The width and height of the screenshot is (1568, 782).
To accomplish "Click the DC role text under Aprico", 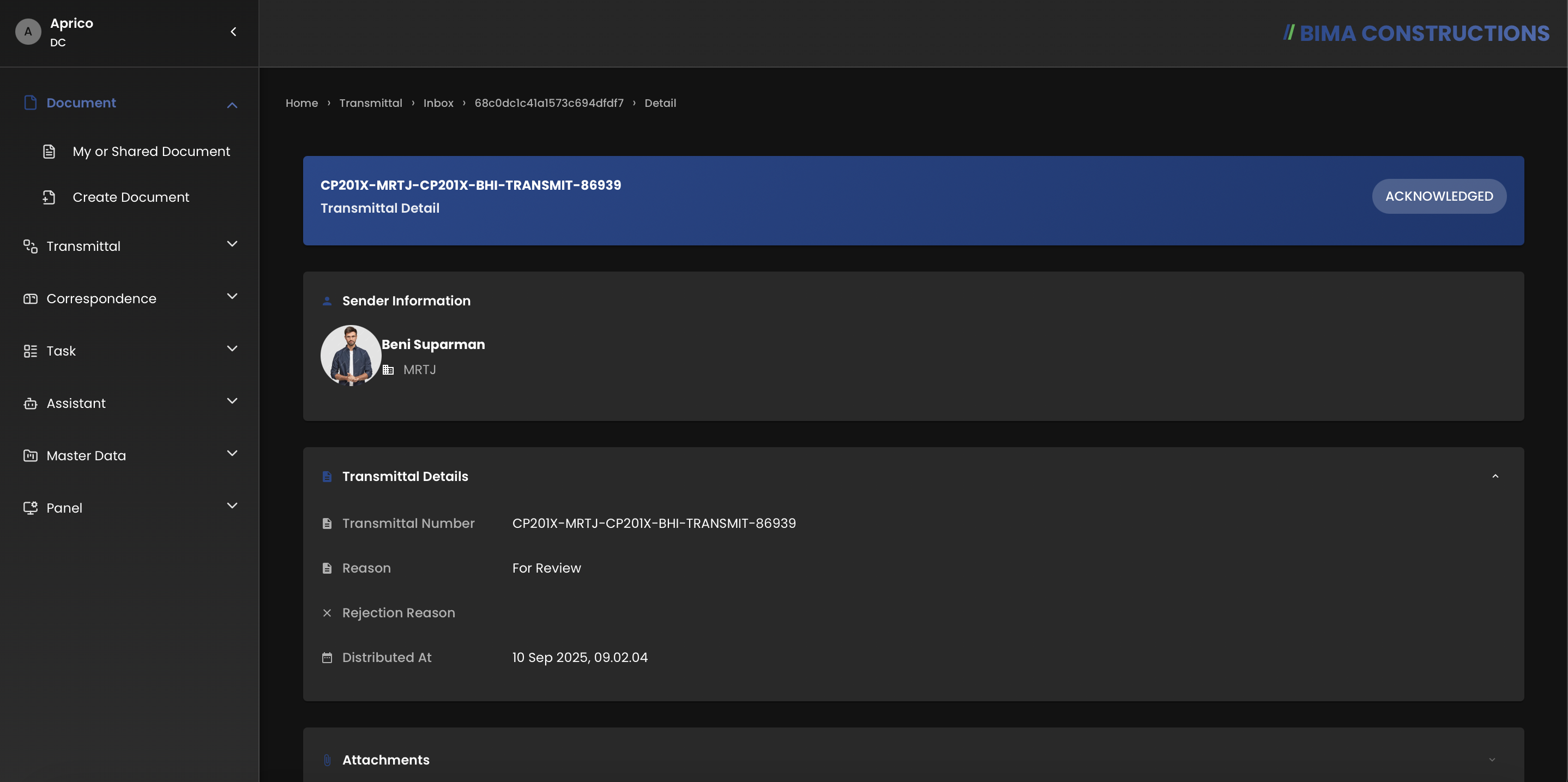I will tap(58, 43).
